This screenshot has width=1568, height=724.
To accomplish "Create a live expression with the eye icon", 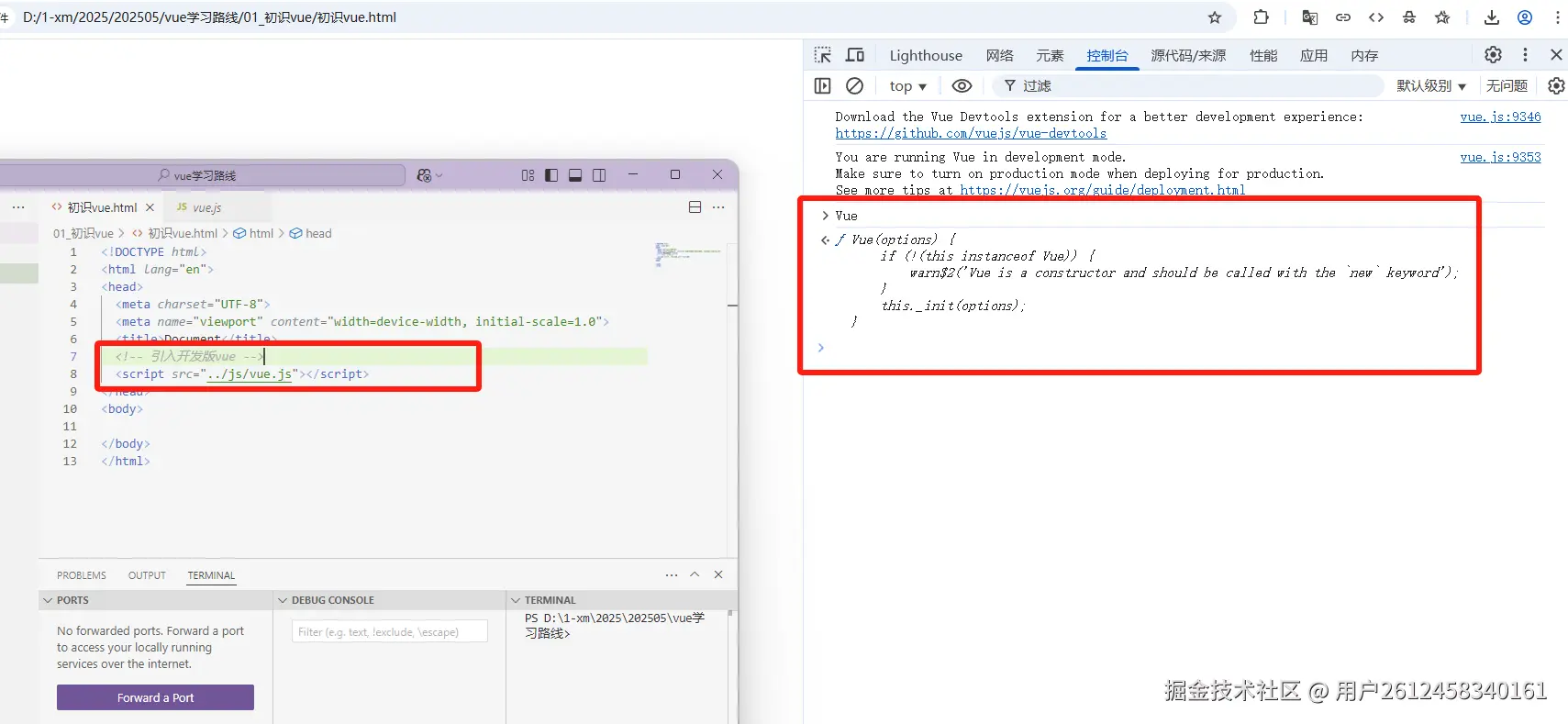I will click(962, 85).
